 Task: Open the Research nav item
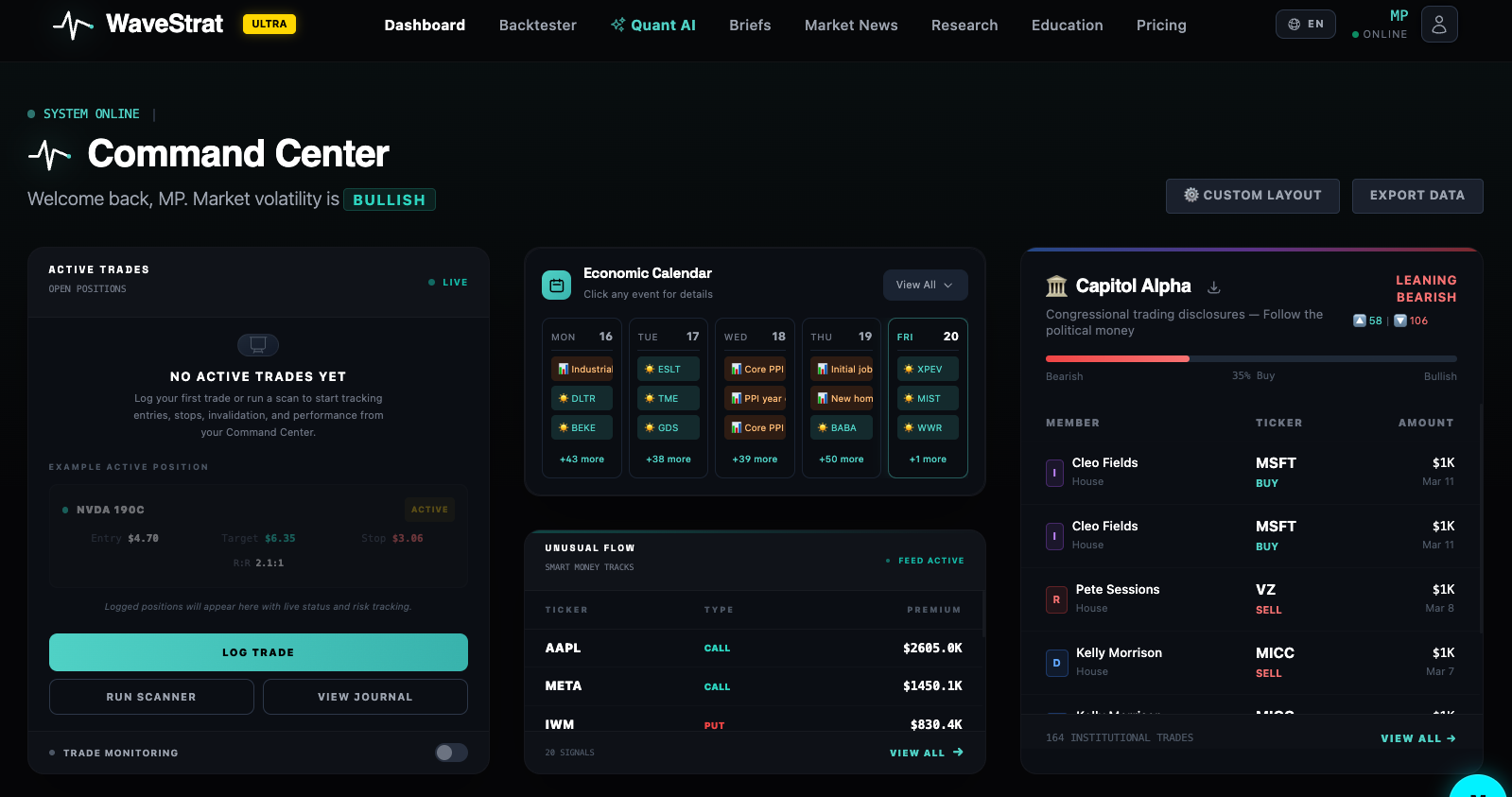click(965, 25)
